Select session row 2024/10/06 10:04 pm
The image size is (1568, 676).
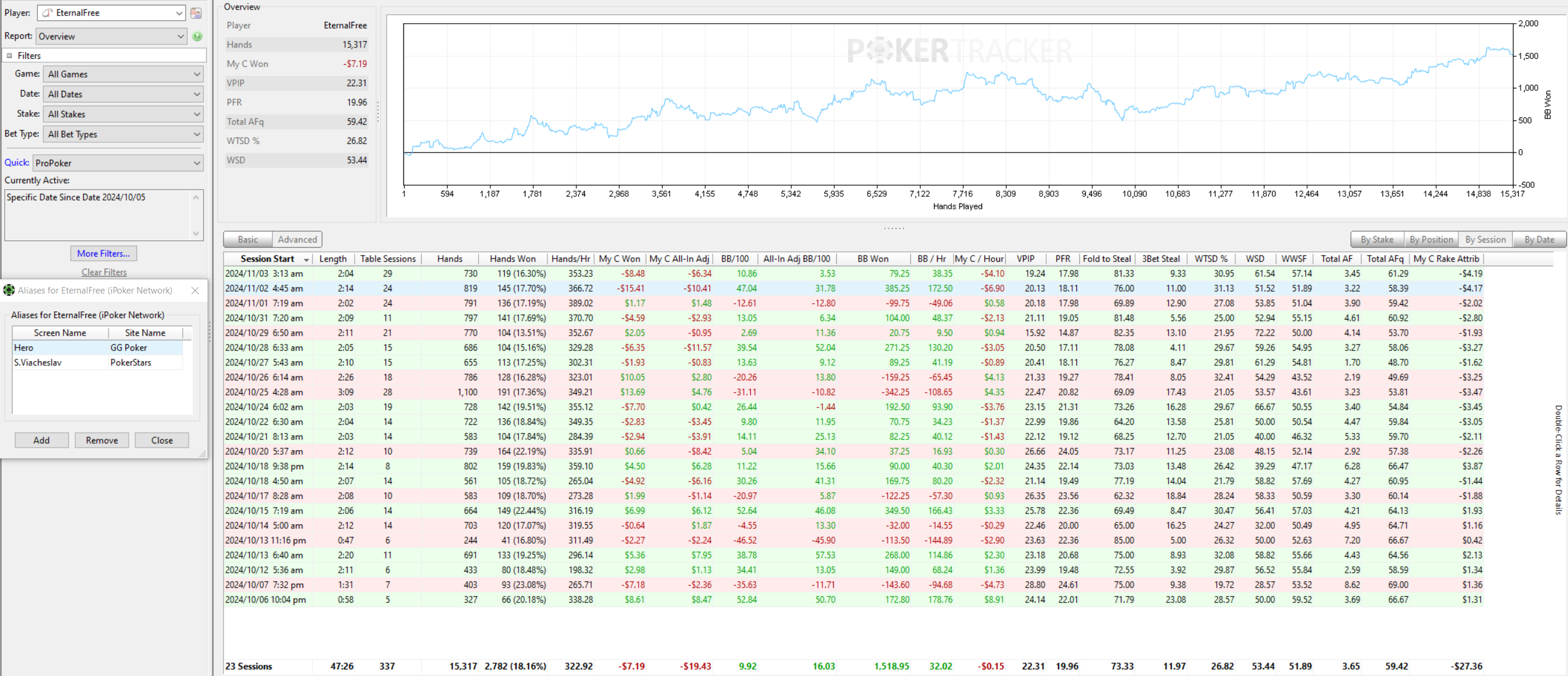point(853,600)
